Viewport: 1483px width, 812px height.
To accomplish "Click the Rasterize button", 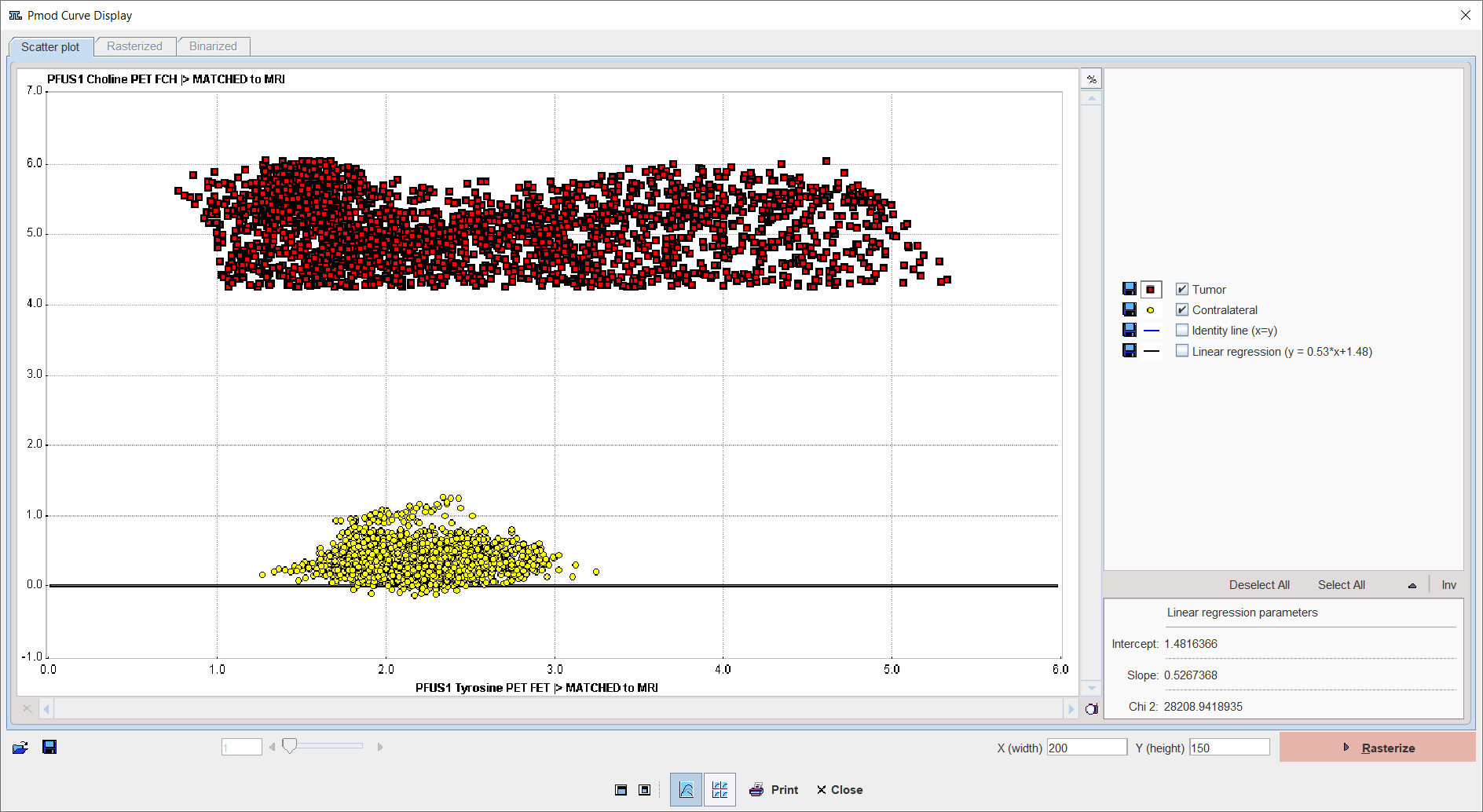I will [1378, 748].
